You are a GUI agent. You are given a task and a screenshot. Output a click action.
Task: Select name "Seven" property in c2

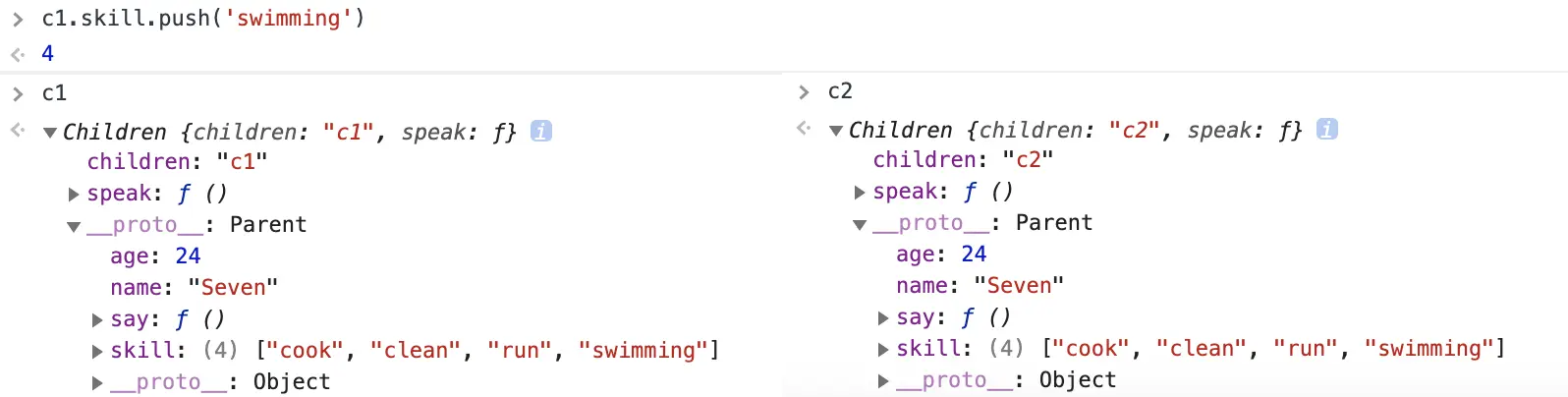click(x=980, y=286)
